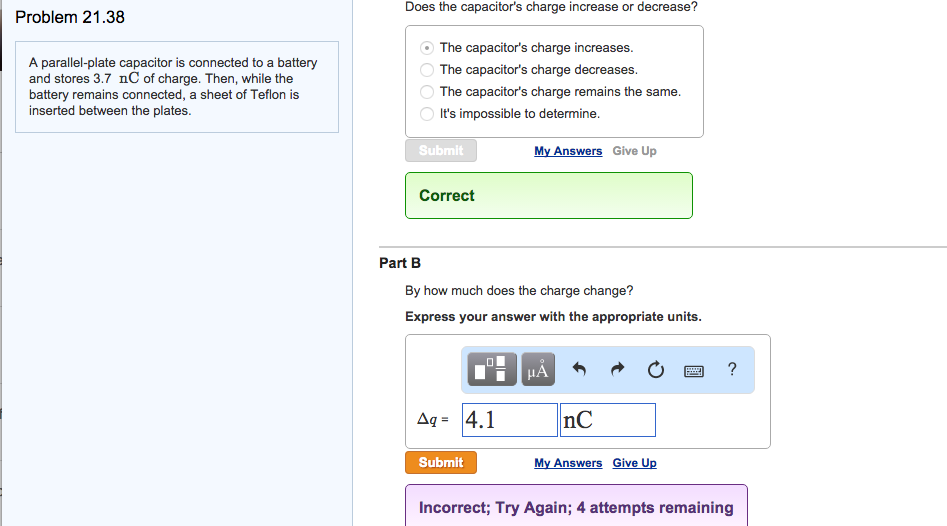
Task: Select "The capacitor's charge increases" option
Action: pos(428,48)
